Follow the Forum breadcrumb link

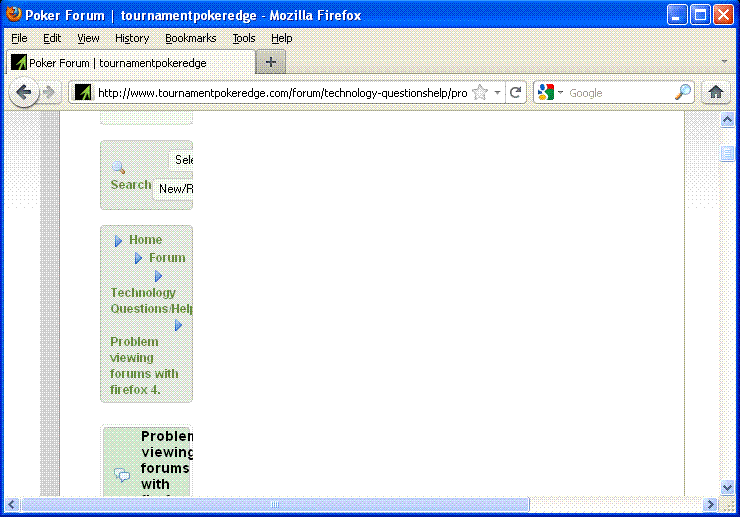click(x=167, y=258)
